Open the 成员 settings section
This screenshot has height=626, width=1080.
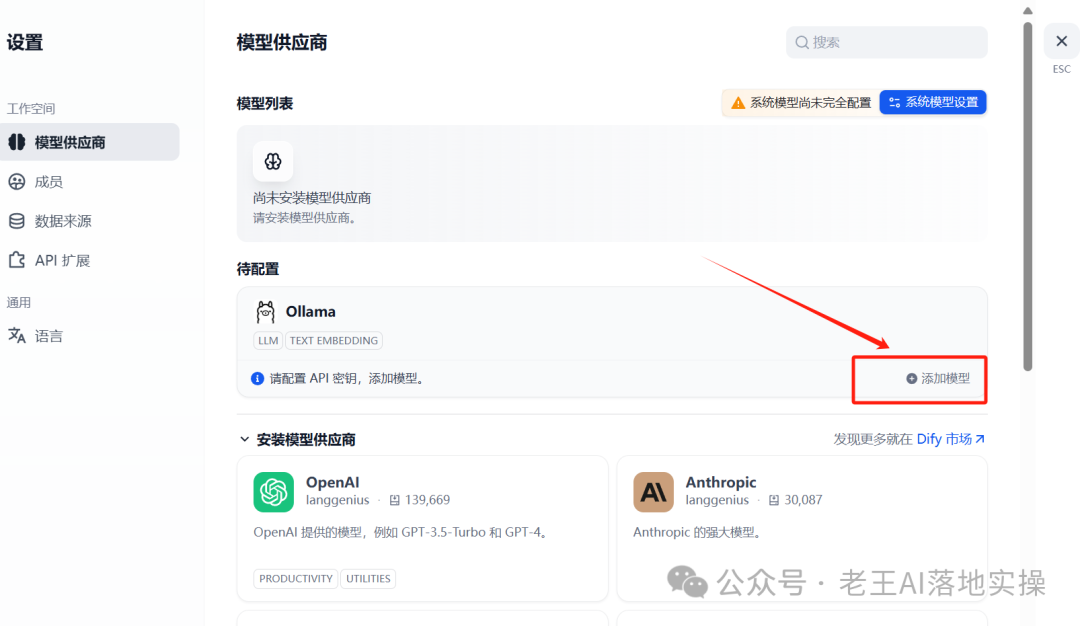[x=50, y=181]
